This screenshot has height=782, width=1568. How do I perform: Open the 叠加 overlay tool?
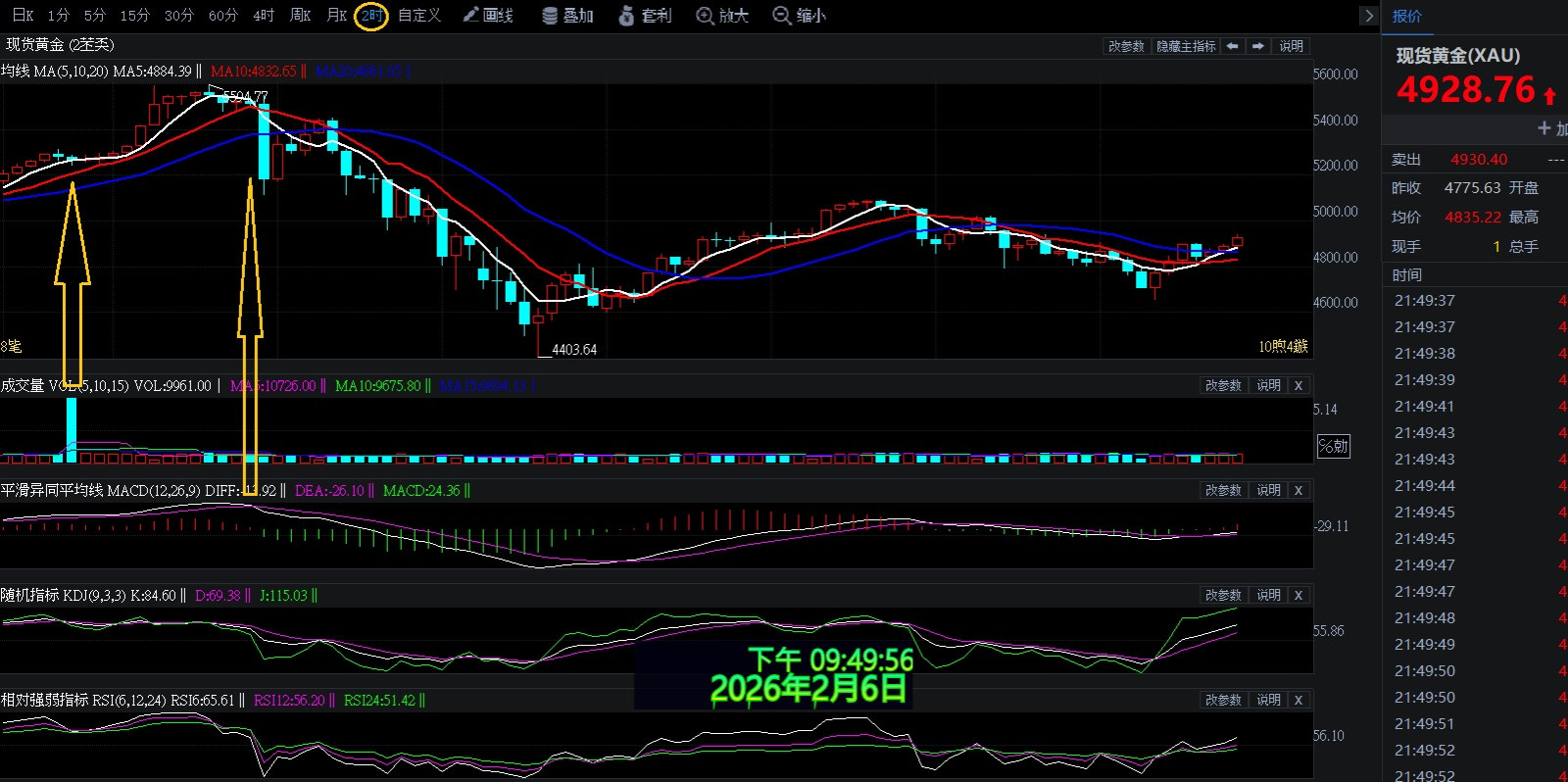pyautogui.click(x=568, y=16)
